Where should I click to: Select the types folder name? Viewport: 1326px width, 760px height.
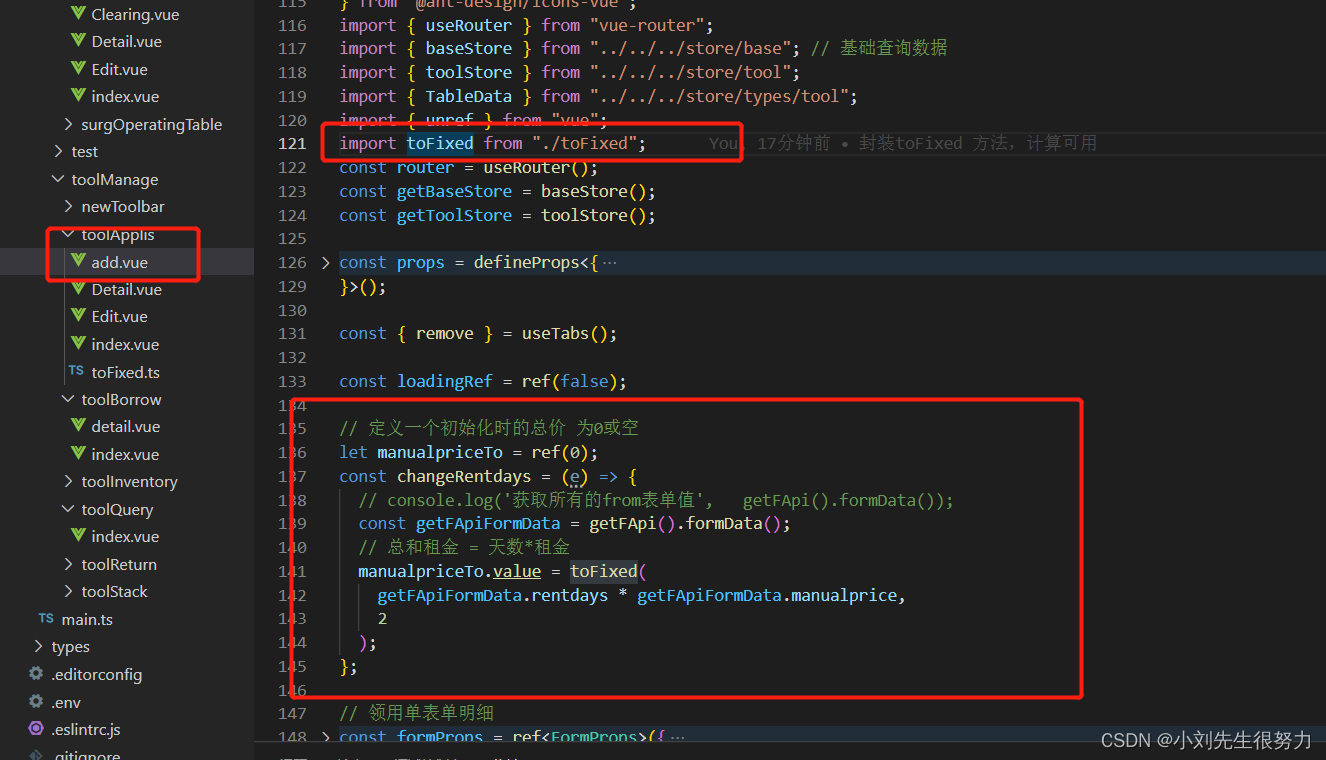[x=70, y=646]
